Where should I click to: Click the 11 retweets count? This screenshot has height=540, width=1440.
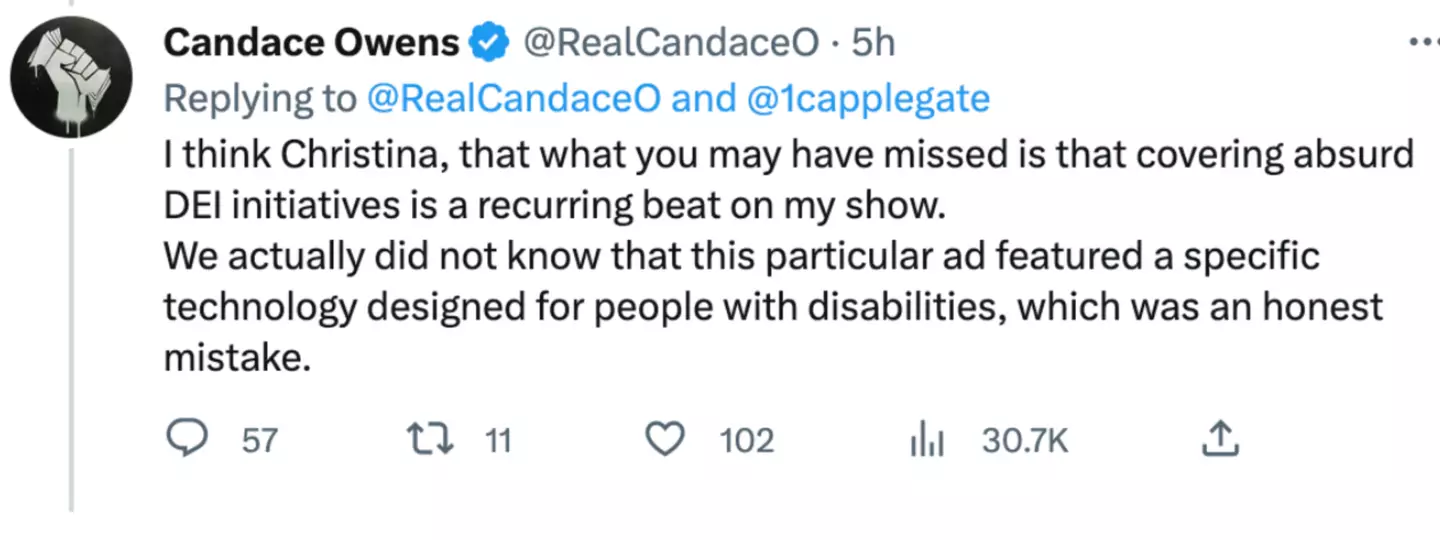point(497,440)
